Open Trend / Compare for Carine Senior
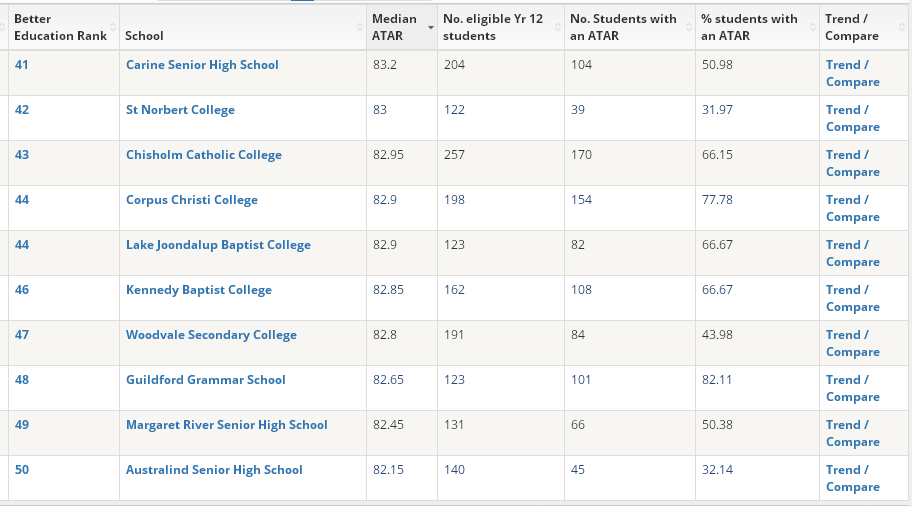The image size is (912, 507). coord(852,73)
